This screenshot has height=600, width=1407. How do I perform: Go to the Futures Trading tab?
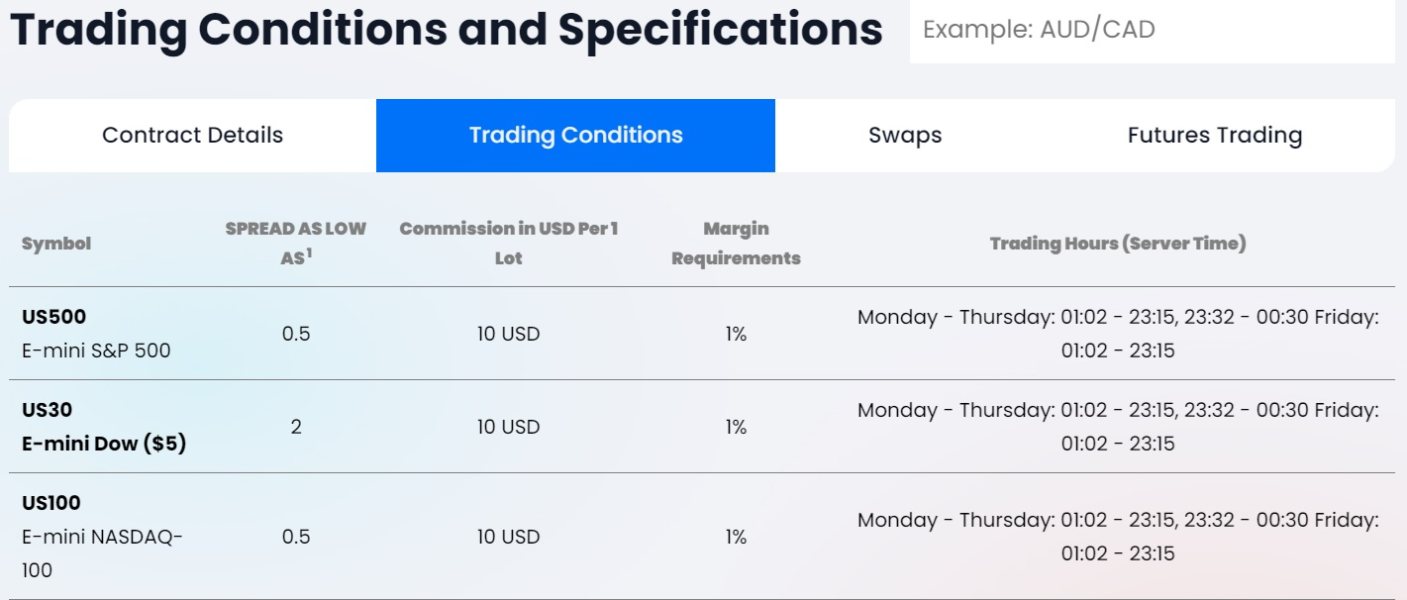[1214, 135]
